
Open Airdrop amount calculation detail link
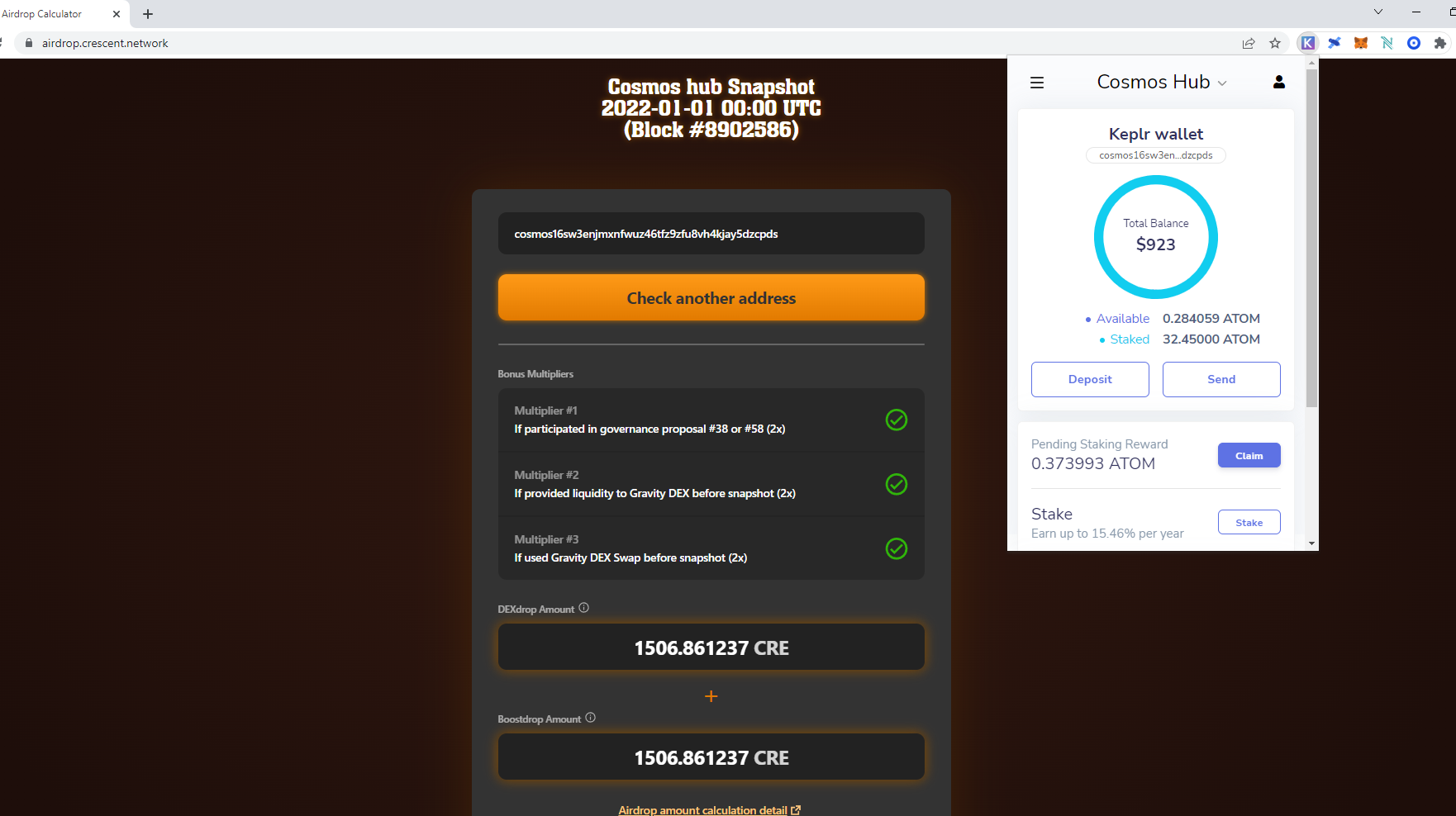pos(709,809)
